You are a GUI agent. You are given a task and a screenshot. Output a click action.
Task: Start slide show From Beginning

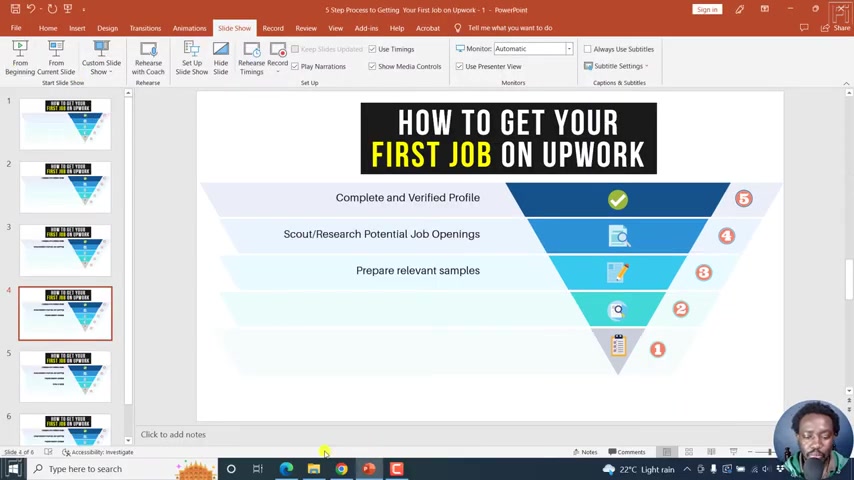pyautogui.click(x=20, y=57)
